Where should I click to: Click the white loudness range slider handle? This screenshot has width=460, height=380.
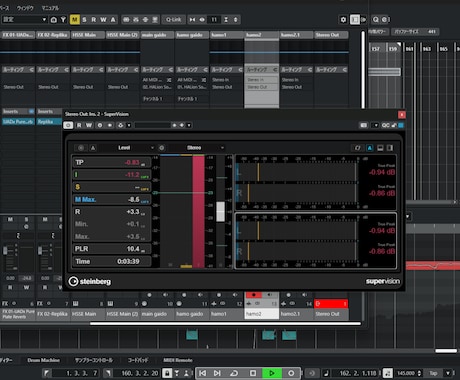[x=220, y=211]
